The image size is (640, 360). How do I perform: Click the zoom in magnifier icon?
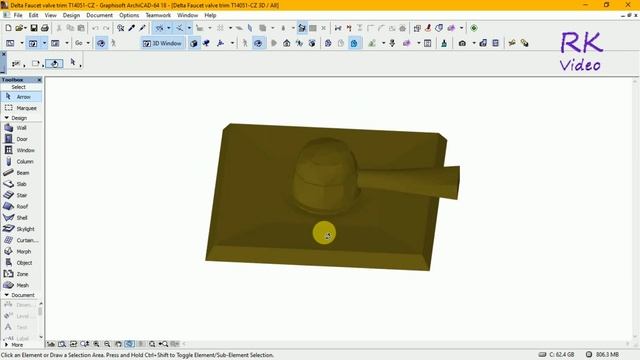[96, 344]
